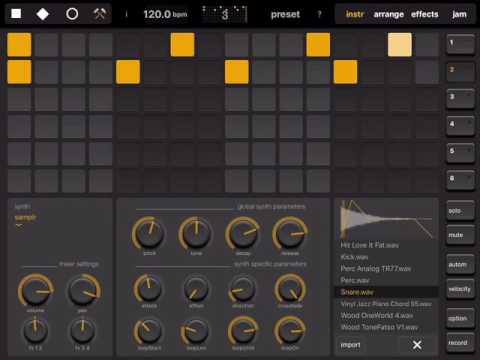Click the pitch knob

click(x=149, y=233)
